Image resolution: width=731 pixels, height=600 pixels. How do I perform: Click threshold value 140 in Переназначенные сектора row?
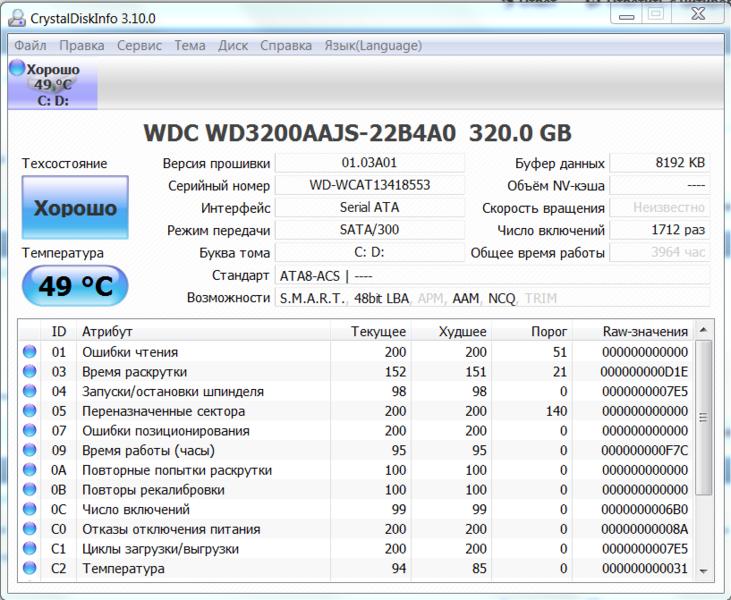(556, 411)
